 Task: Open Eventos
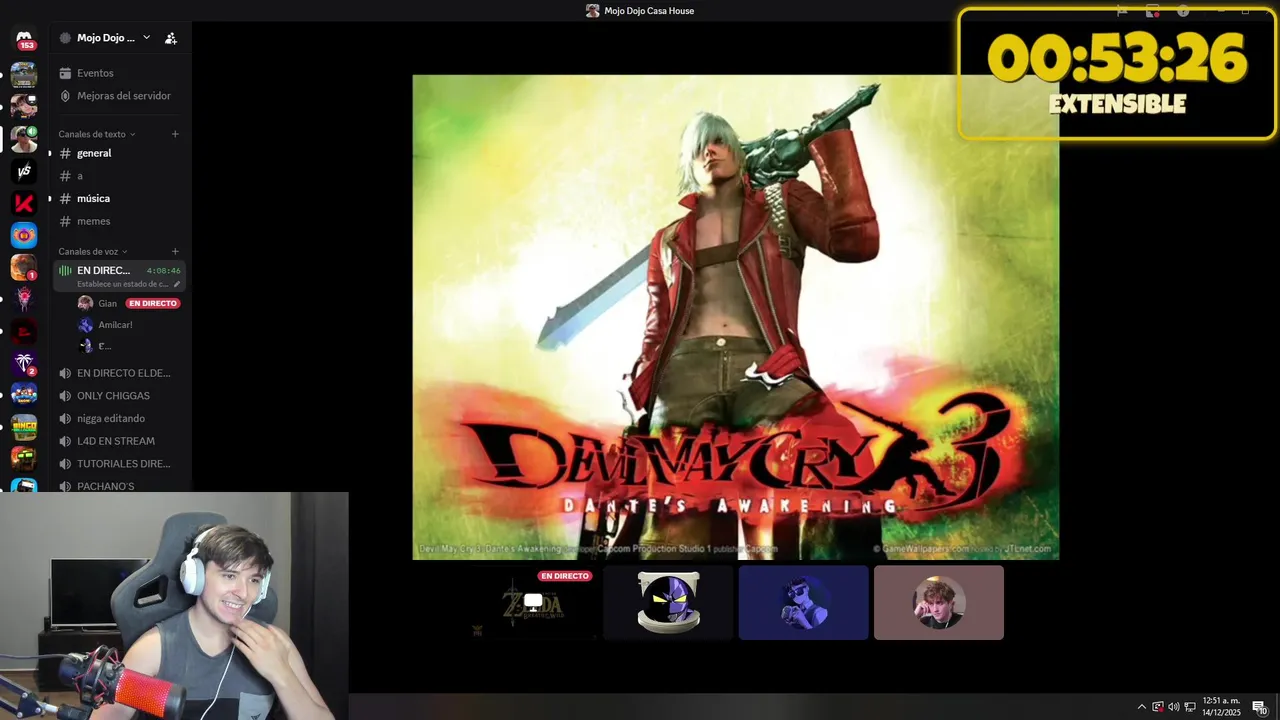coord(95,73)
